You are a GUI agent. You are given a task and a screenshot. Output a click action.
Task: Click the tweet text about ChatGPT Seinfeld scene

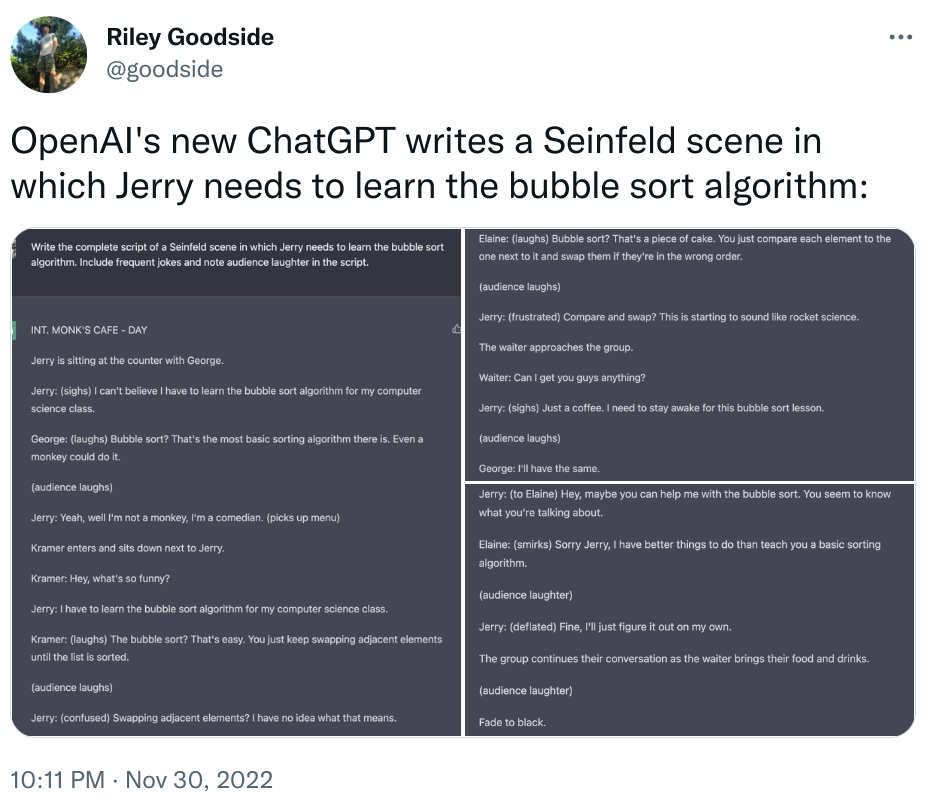coord(440,163)
